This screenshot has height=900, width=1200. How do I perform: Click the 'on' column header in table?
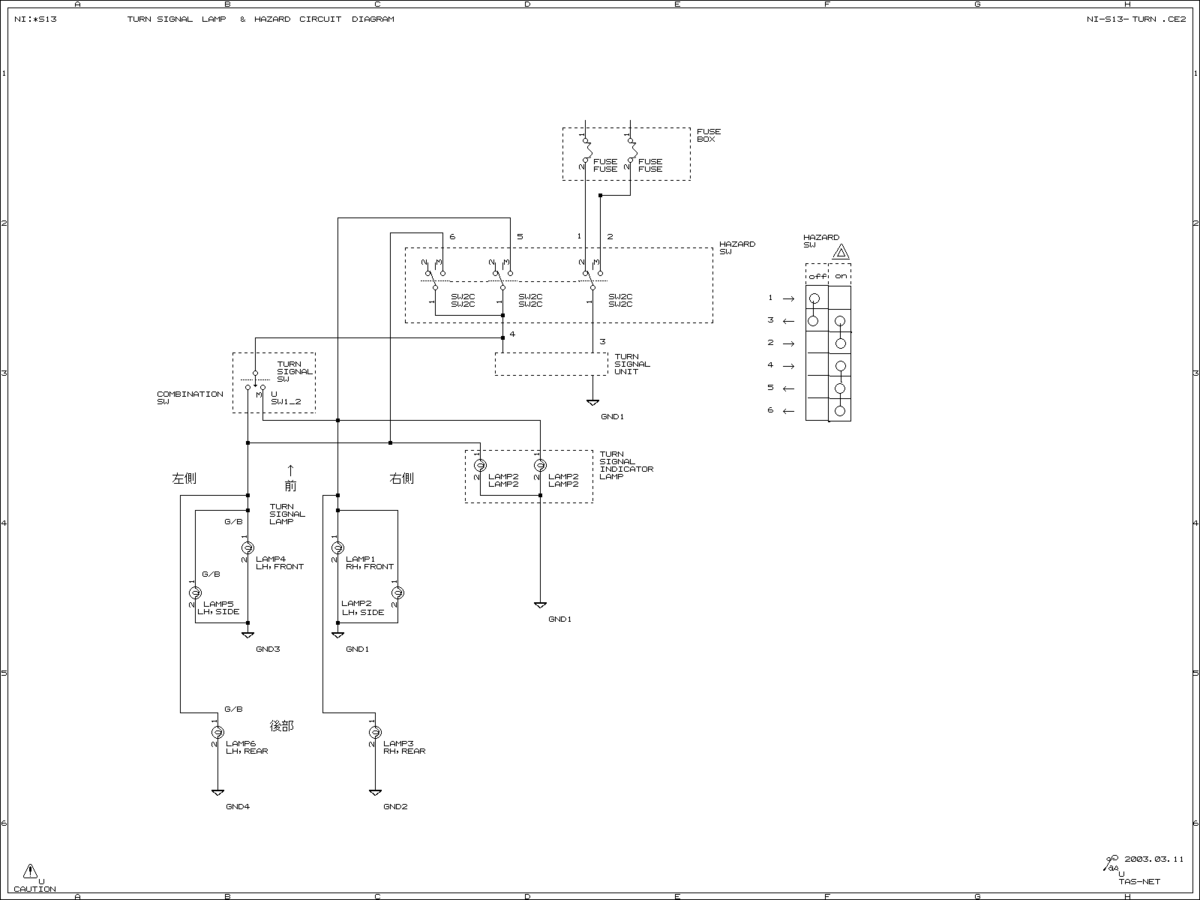pos(840,276)
